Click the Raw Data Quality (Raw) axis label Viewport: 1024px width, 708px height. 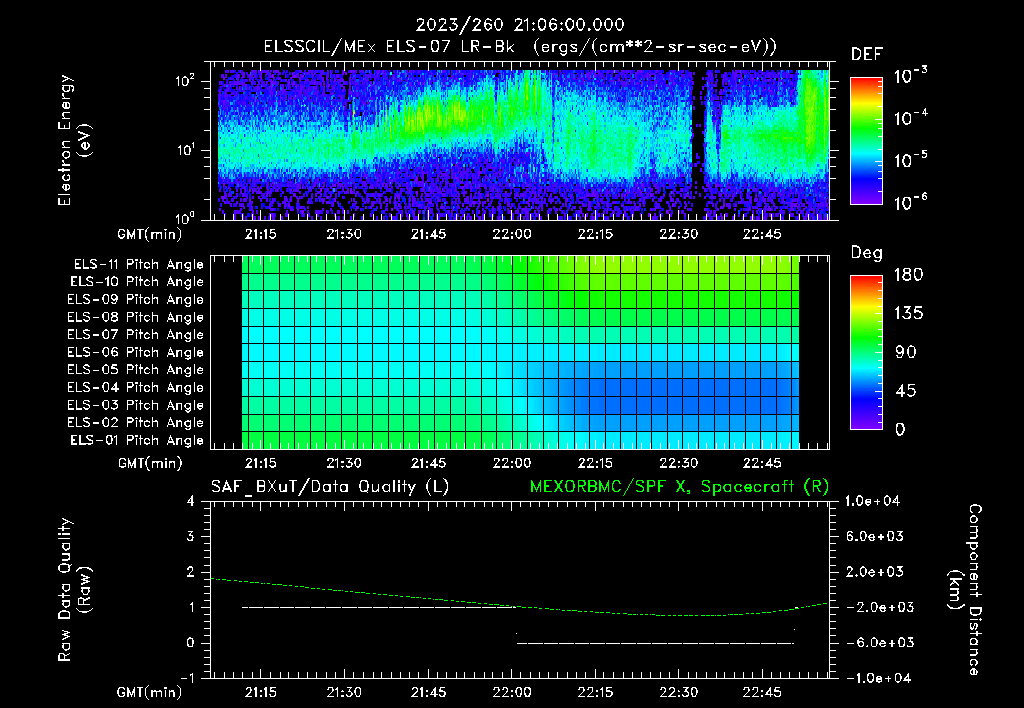click(x=74, y=590)
